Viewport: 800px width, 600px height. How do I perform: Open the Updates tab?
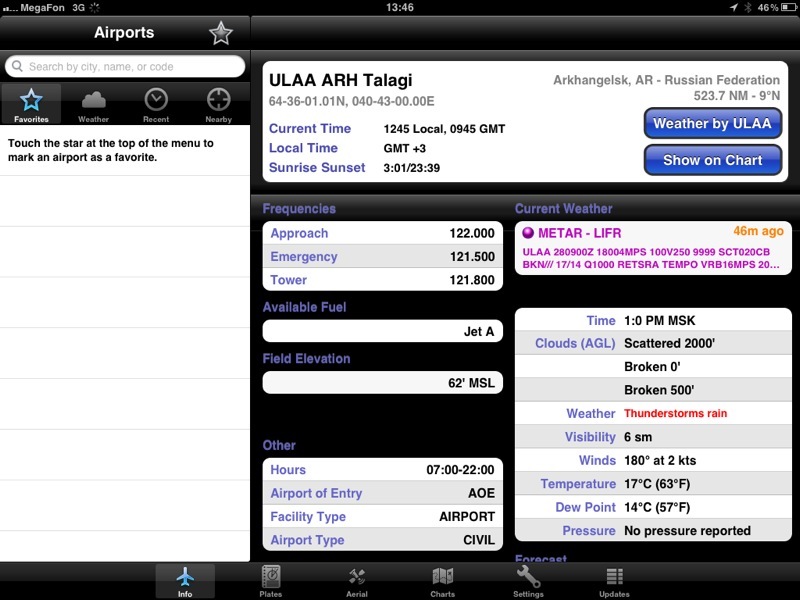pos(614,580)
